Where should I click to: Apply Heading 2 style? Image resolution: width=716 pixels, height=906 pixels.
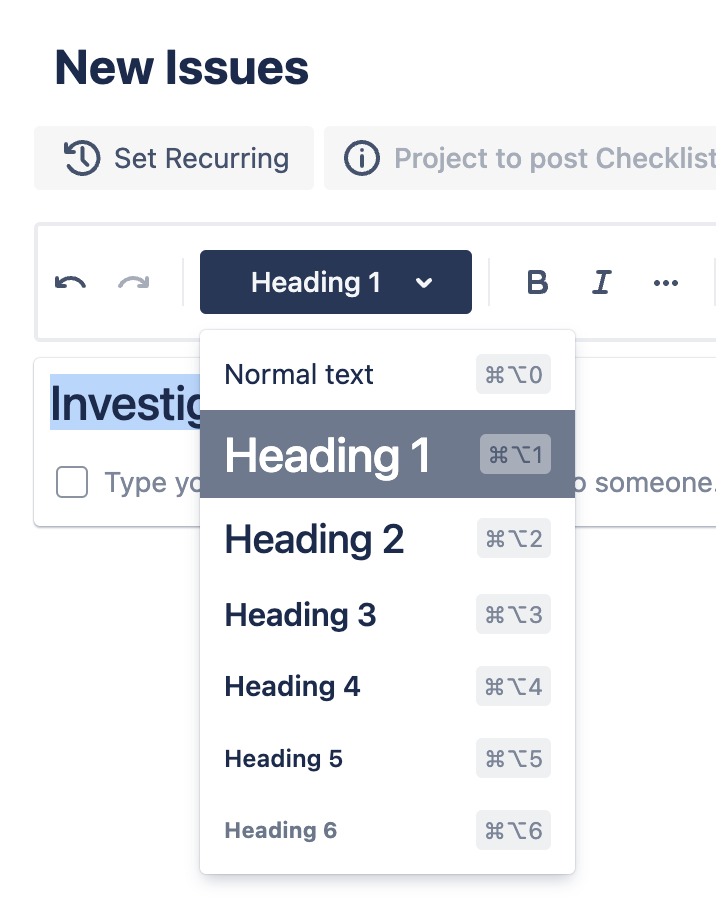pos(314,539)
